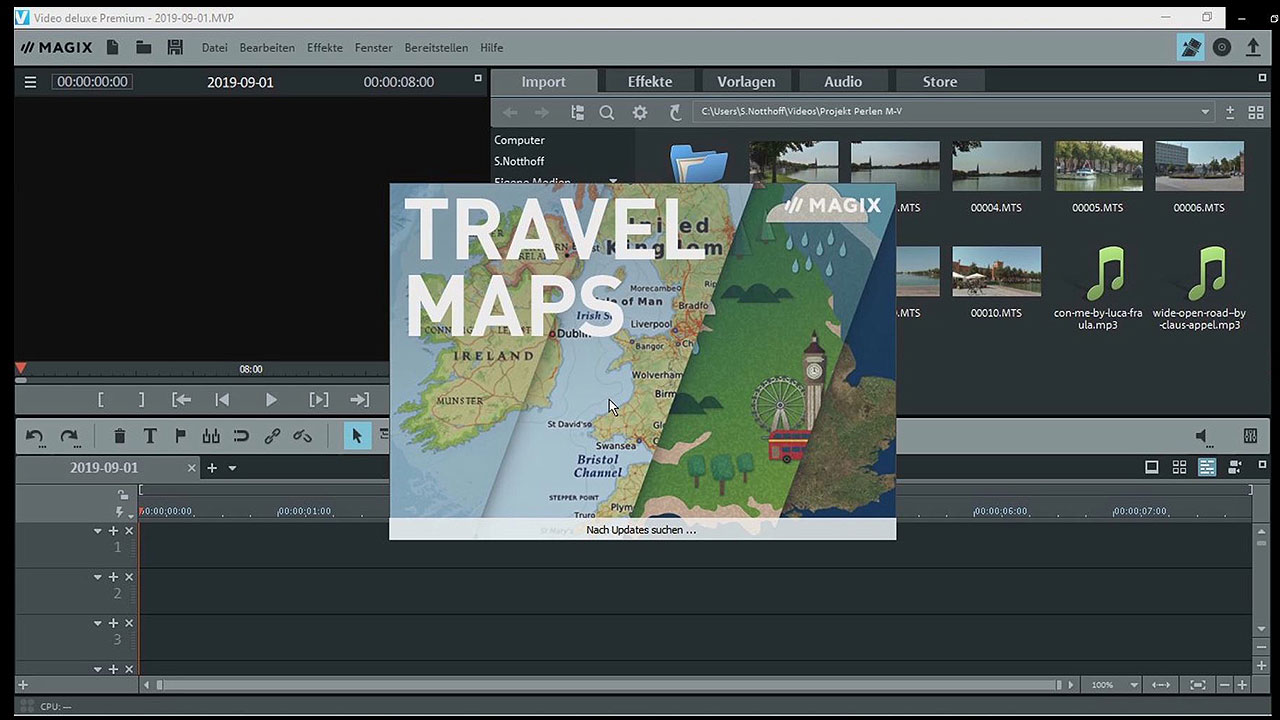1280x720 pixels.
Task: Click Computer in the media browser
Action: 519,140
